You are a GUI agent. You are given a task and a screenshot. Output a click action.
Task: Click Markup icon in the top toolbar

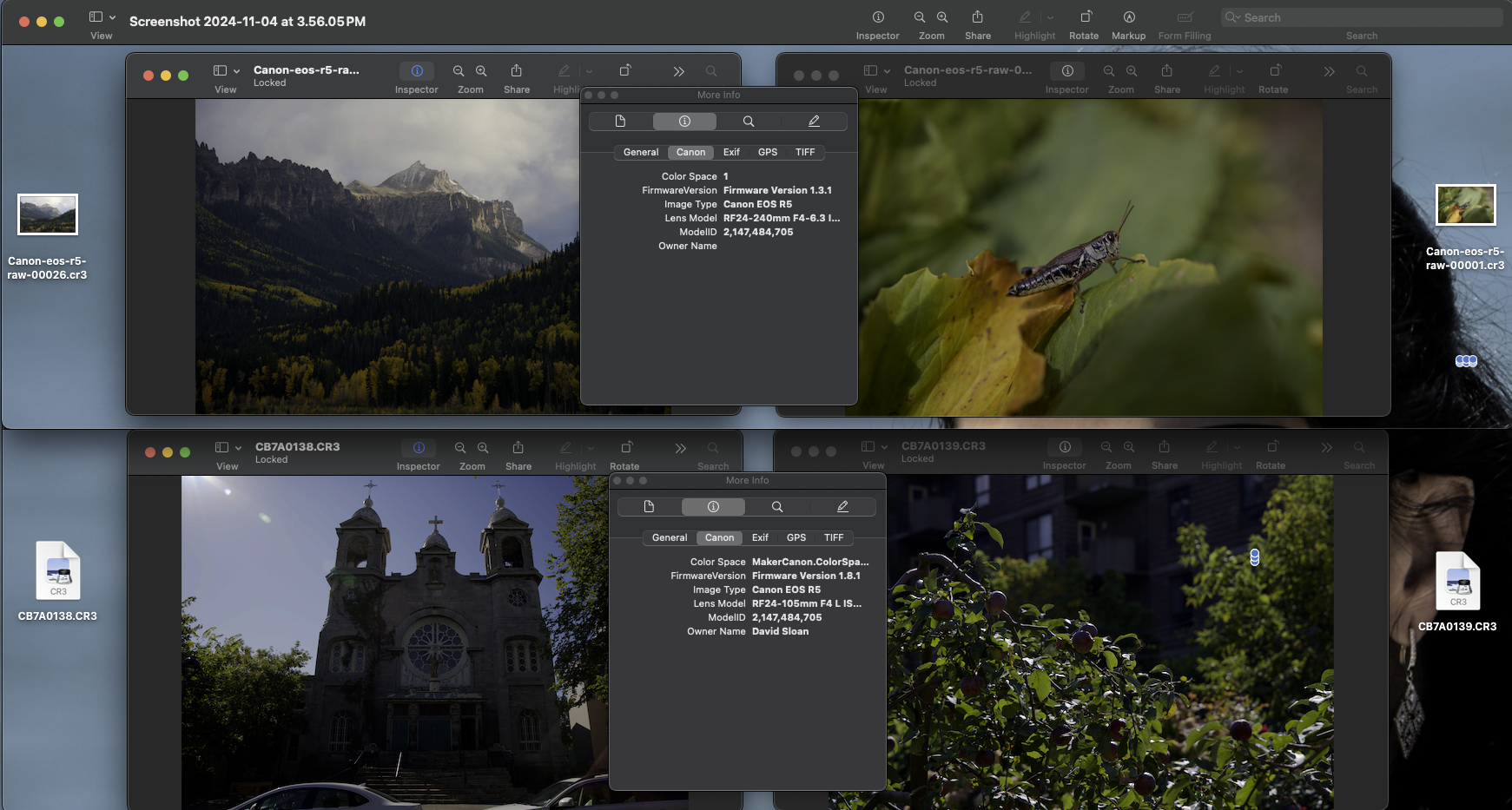[x=1128, y=17]
